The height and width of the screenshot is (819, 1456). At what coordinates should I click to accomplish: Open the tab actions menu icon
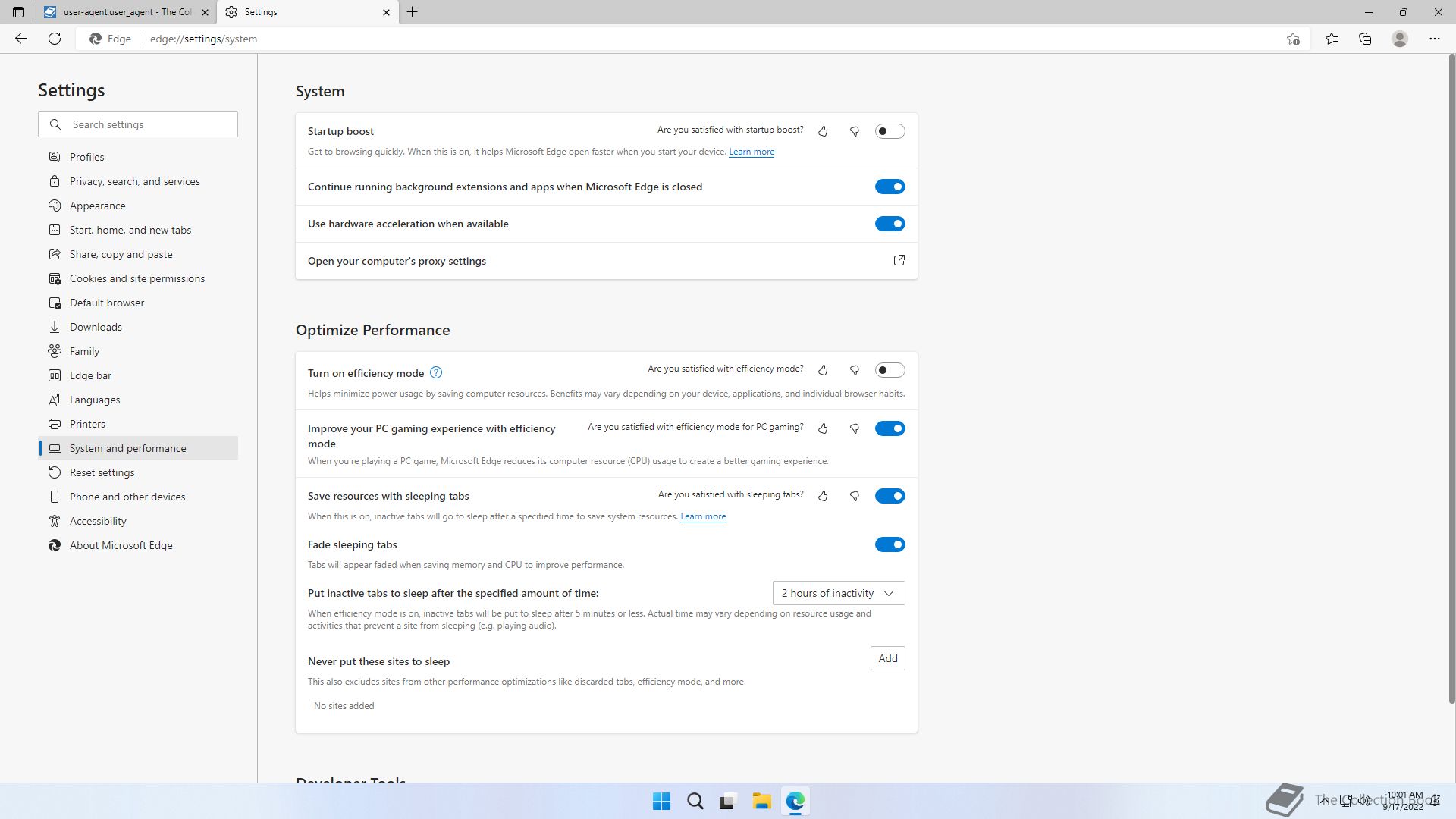pyautogui.click(x=18, y=12)
